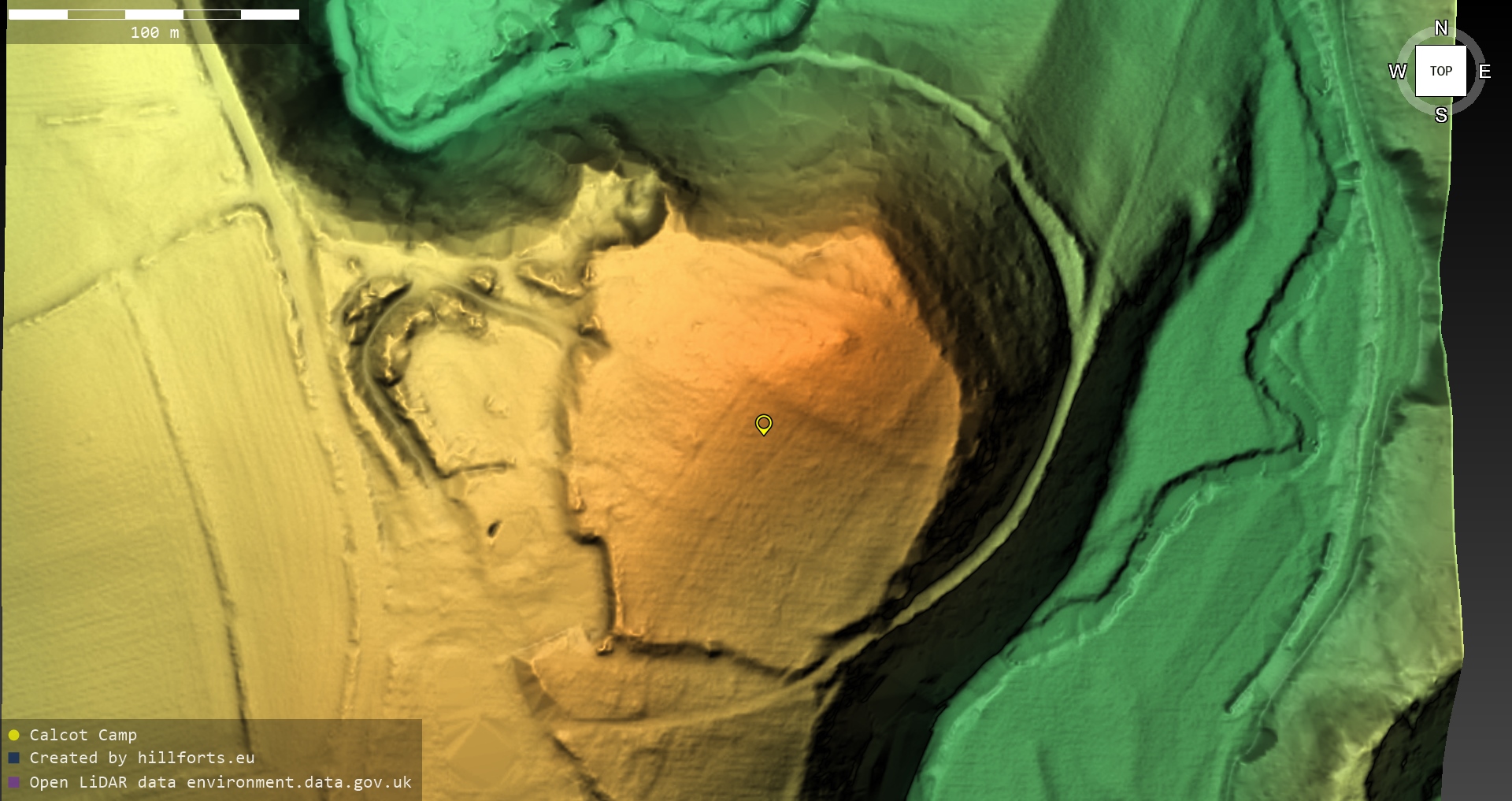Click the leftmost white scale bar segment

[37, 14]
